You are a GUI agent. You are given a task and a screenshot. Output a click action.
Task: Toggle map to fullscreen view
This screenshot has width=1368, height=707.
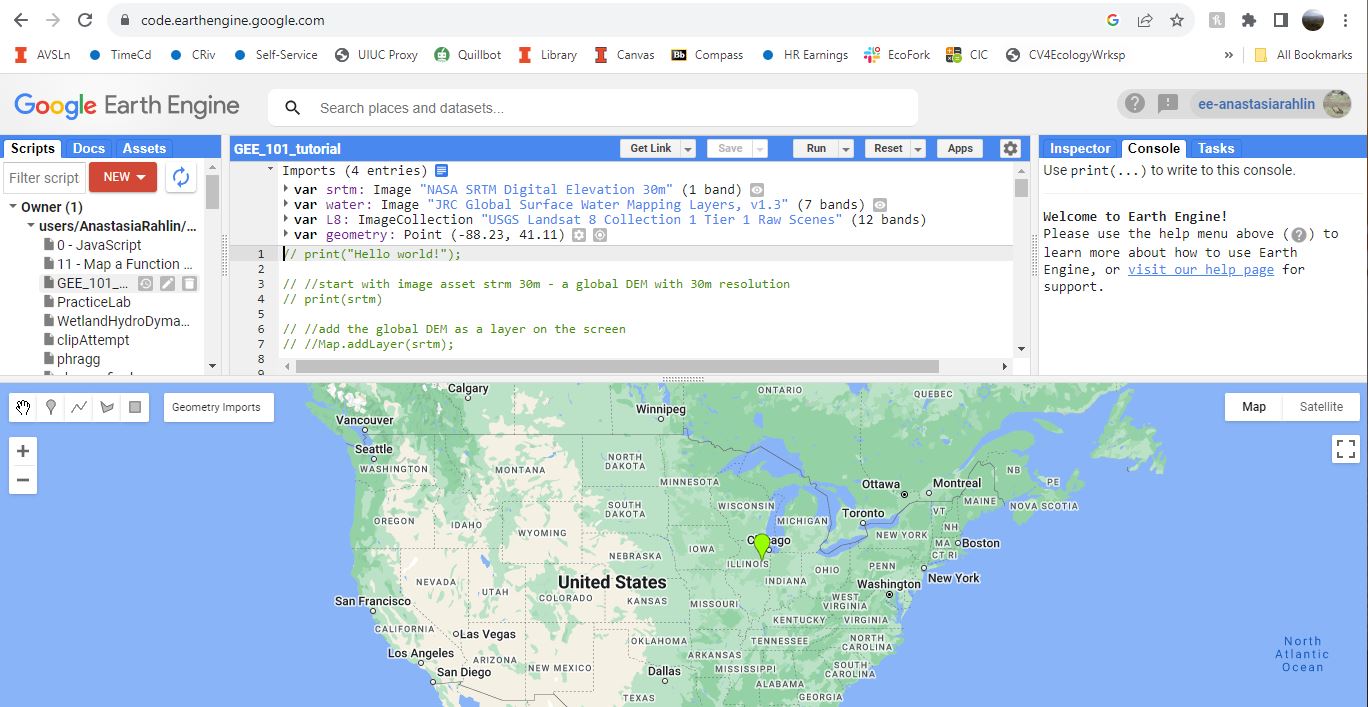(1345, 449)
